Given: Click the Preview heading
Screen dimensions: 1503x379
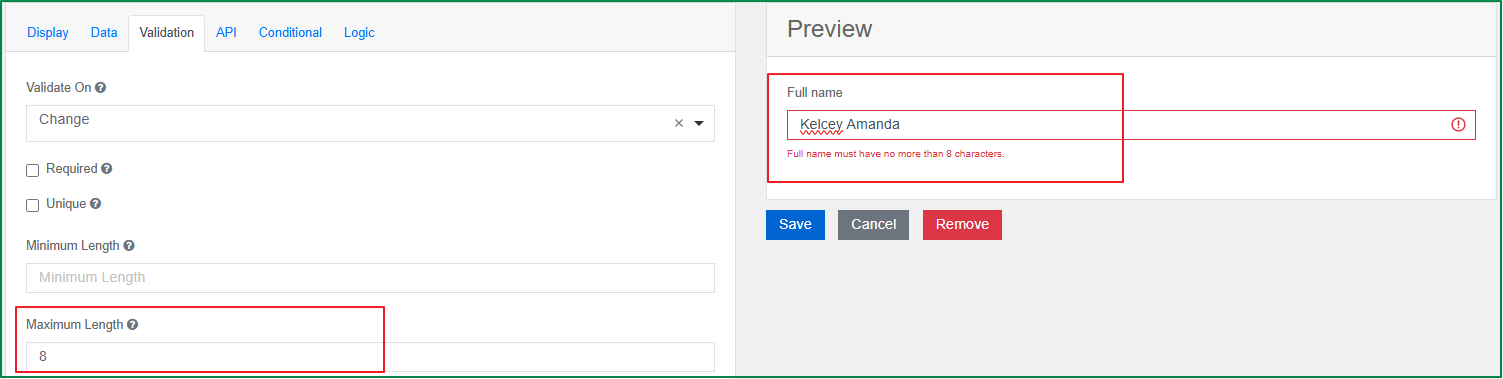Looking at the screenshot, I should tap(829, 29).
